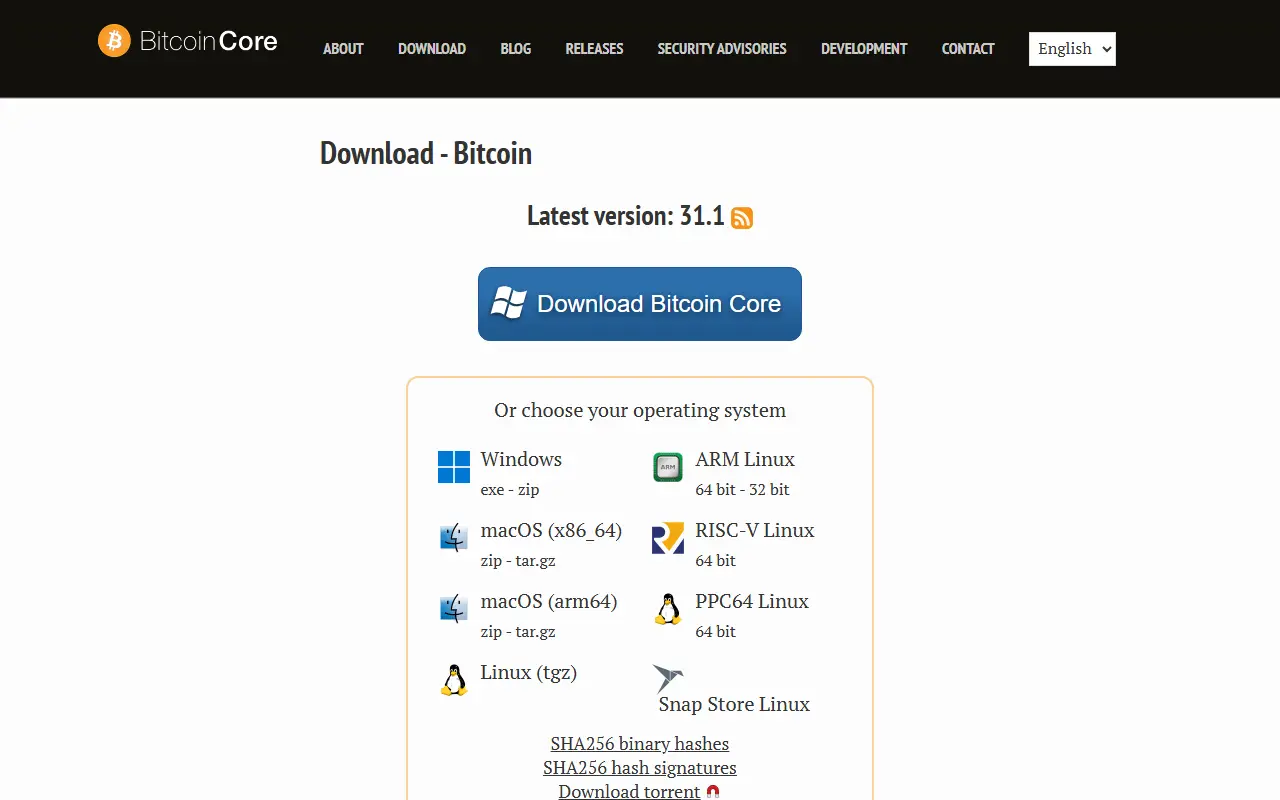The image size is (1280, 800).
Task: Open the Blog menu item
Action: [x=516, y=49]
